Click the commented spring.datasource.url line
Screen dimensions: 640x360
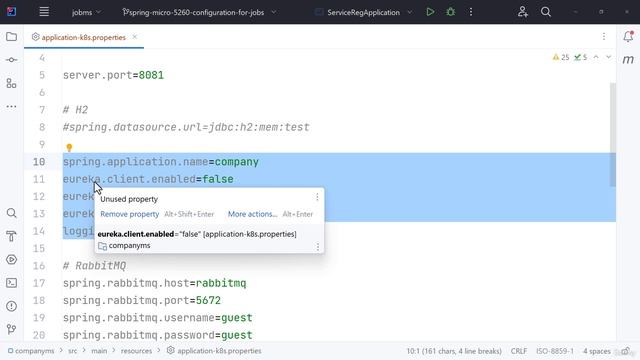coord(186,127)
